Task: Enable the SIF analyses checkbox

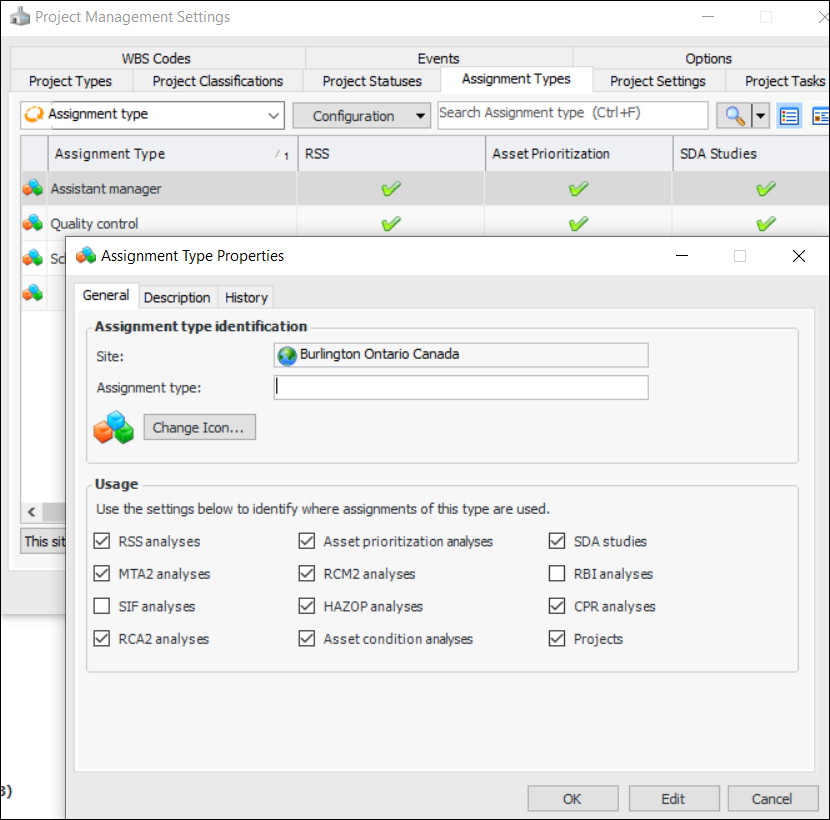Action: click(x=102, y=606)
